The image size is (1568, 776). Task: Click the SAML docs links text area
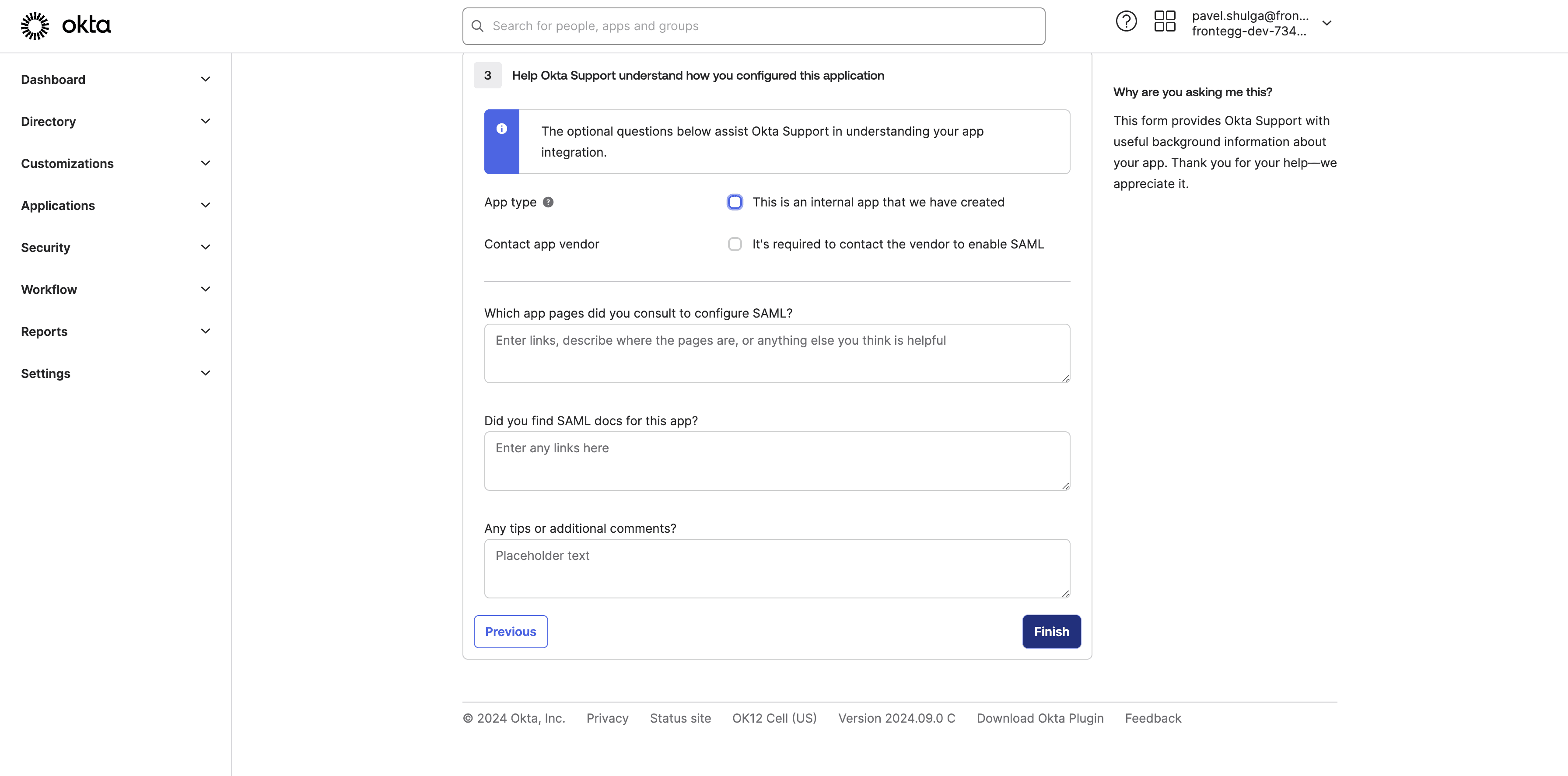click(x=777, y=461)
